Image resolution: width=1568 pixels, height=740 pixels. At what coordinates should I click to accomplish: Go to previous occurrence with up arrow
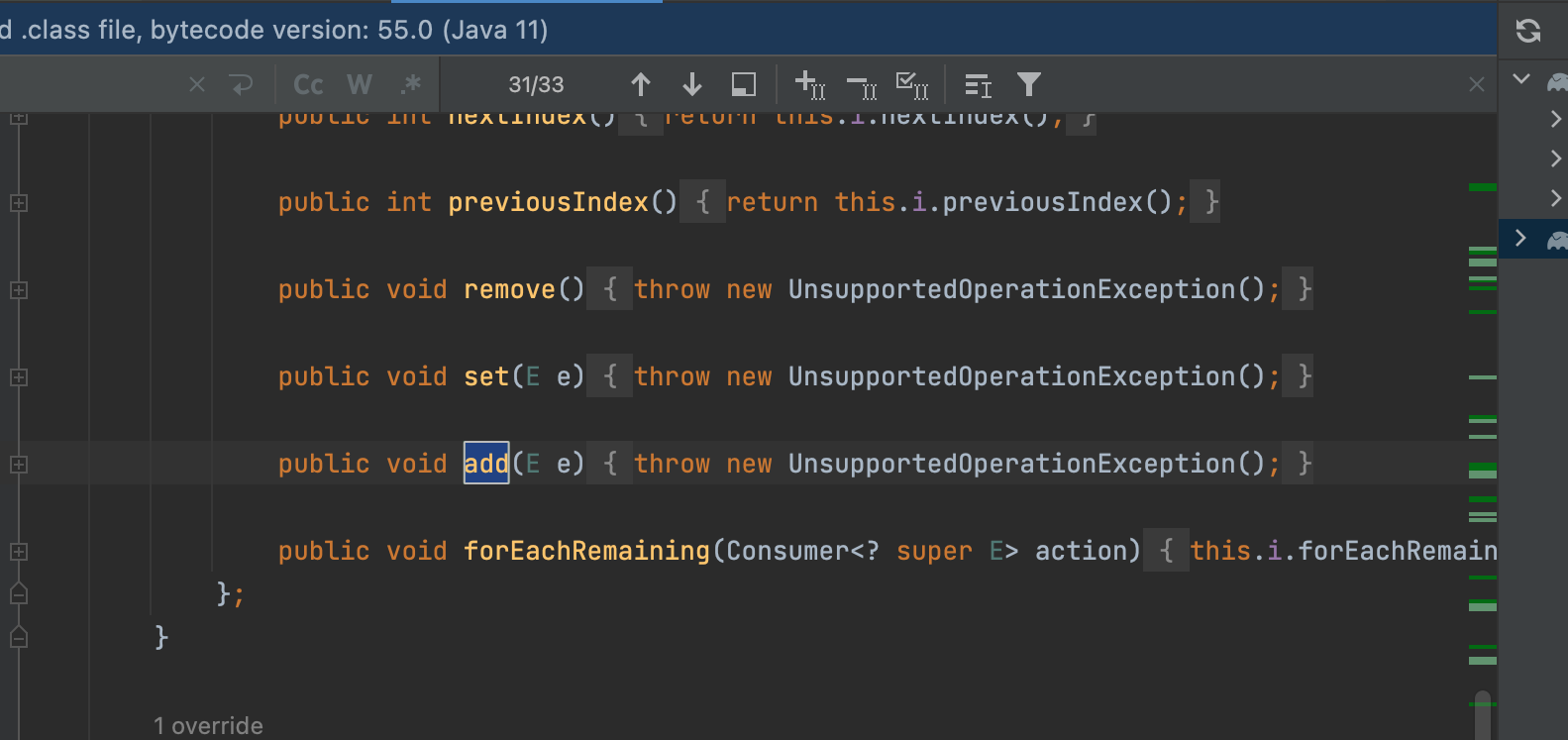pos(641,85)
